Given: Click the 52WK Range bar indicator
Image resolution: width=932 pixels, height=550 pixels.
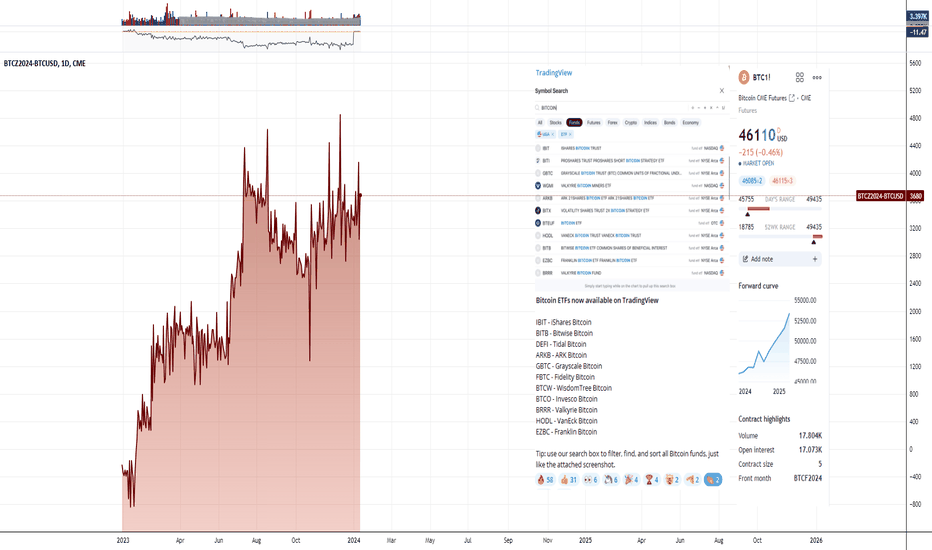Looking at the screenshot, I should click(780, 237).
